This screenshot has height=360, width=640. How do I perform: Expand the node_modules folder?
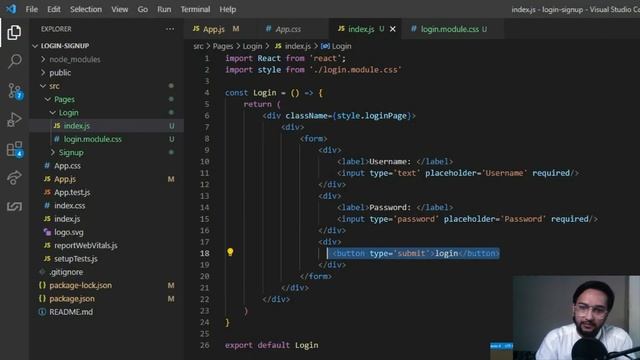(x=43, y=59)
